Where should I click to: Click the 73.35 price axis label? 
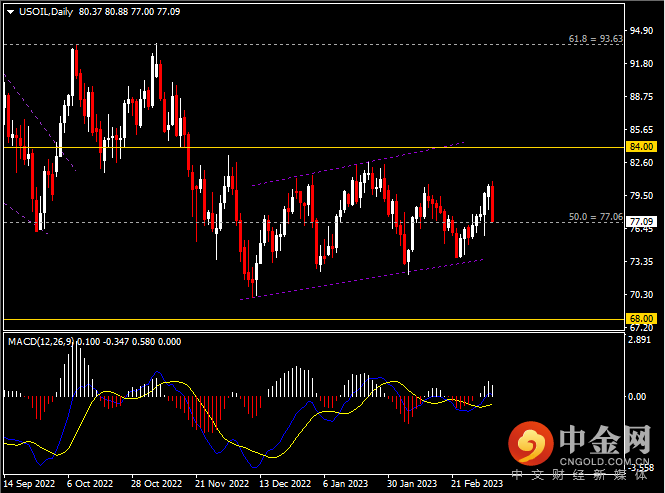tap(641, 262)
